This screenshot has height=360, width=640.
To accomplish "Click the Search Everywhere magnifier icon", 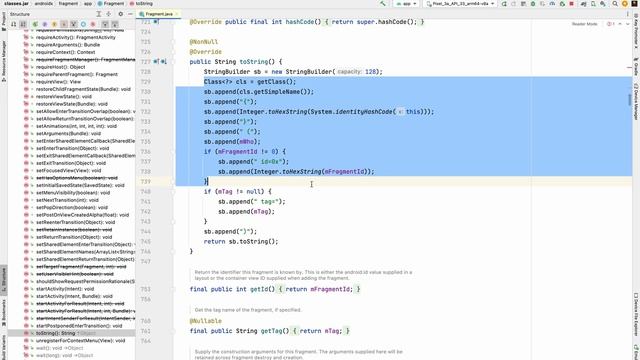I will coord(615,4).
